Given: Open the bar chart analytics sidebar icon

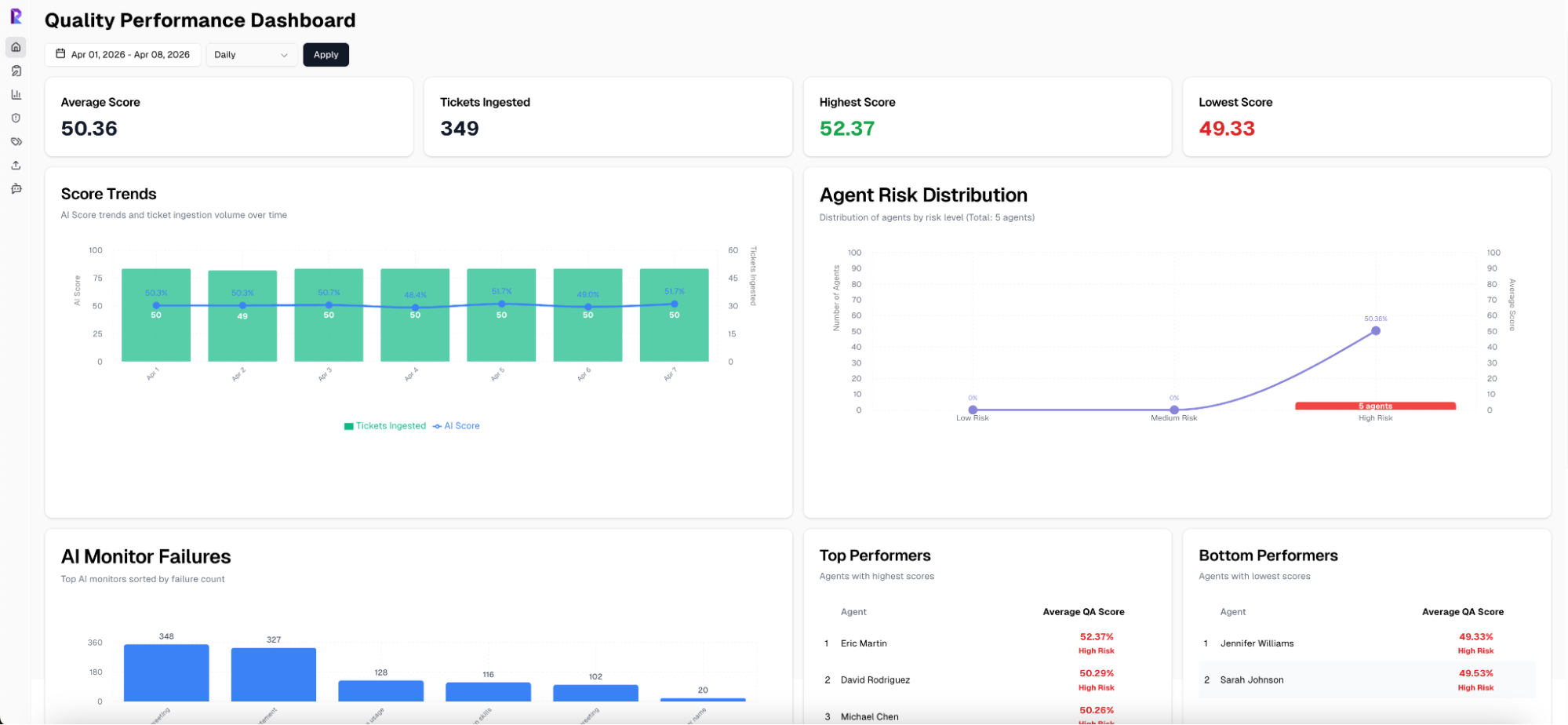Looking at the screenshot, I should click(x=16, y=94).
